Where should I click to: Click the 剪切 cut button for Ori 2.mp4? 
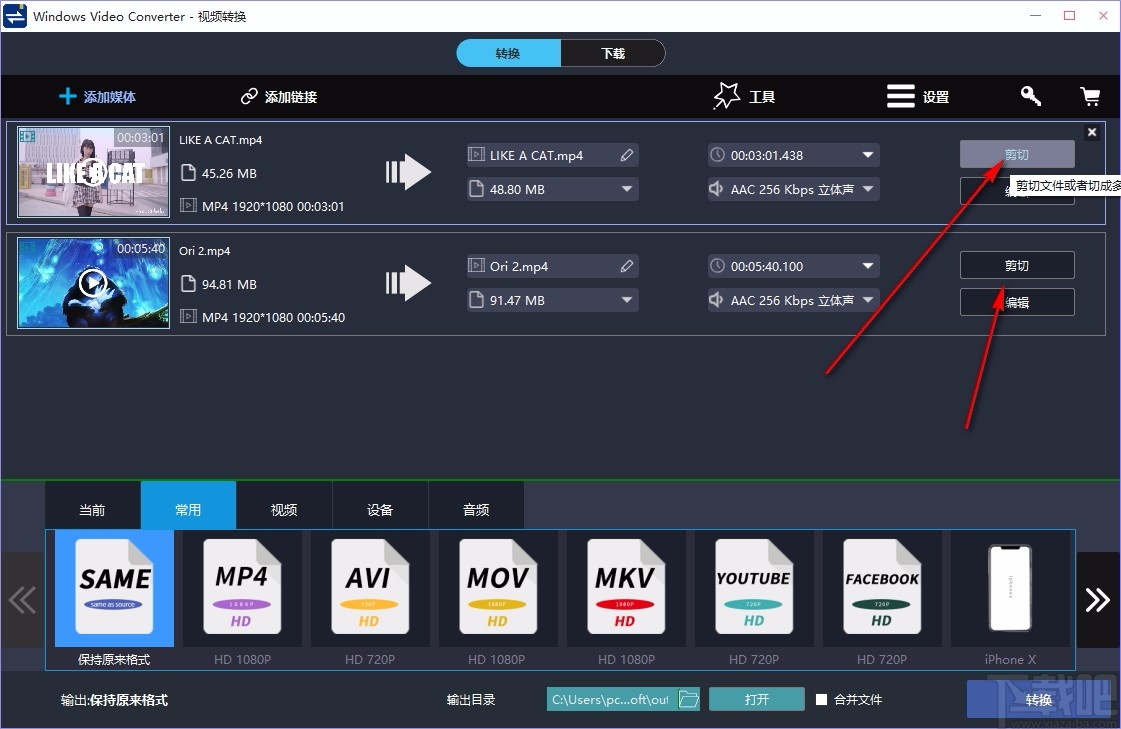pos(1016,265)
